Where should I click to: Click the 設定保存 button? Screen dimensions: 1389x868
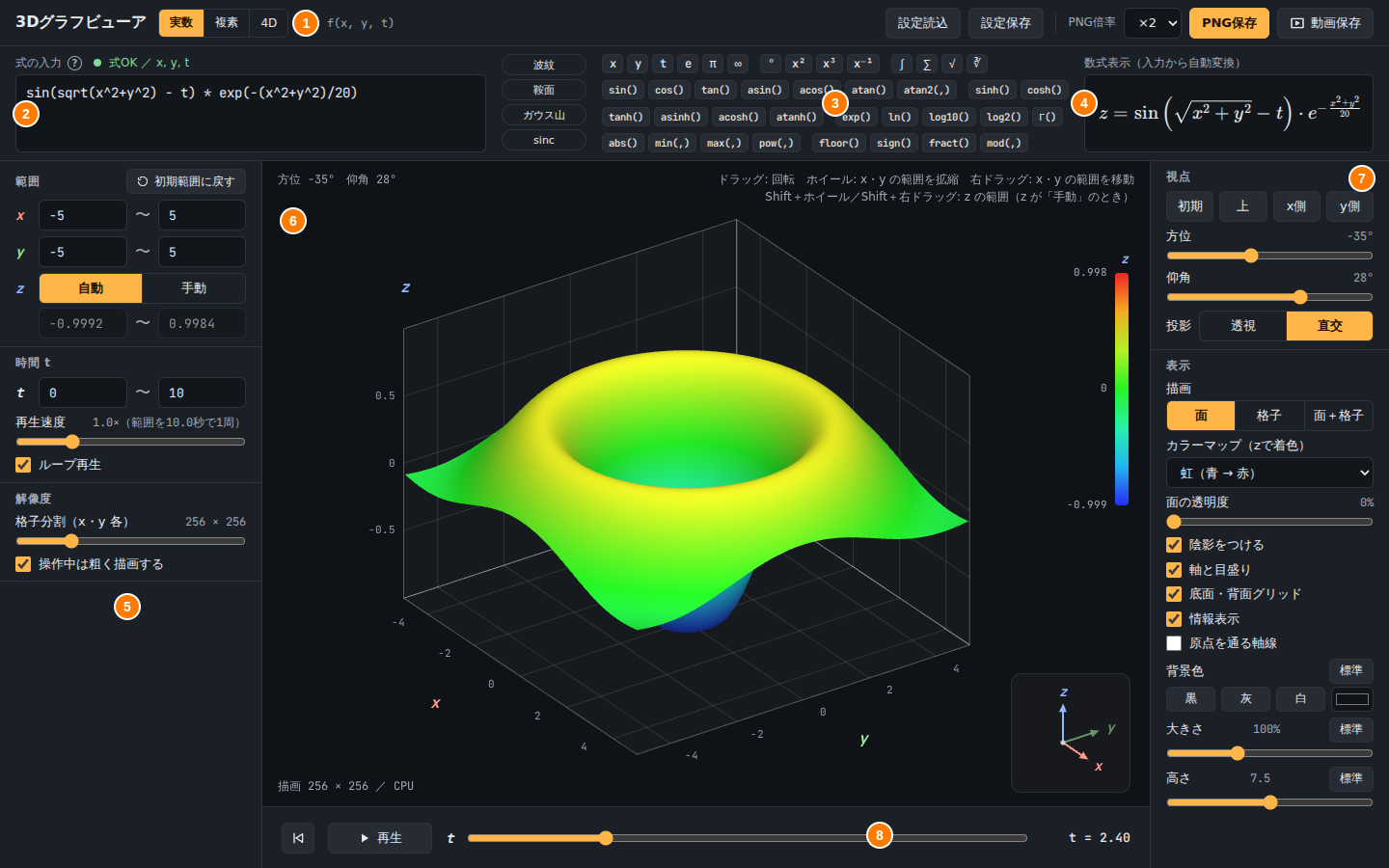(1006, 23)
